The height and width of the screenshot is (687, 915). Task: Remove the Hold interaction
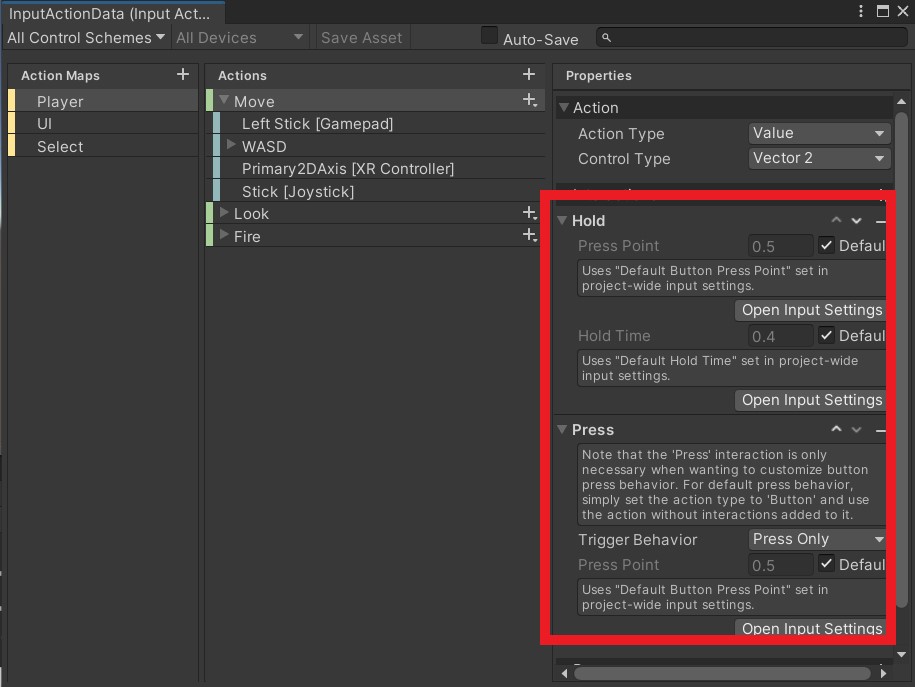tap(880, 221)
